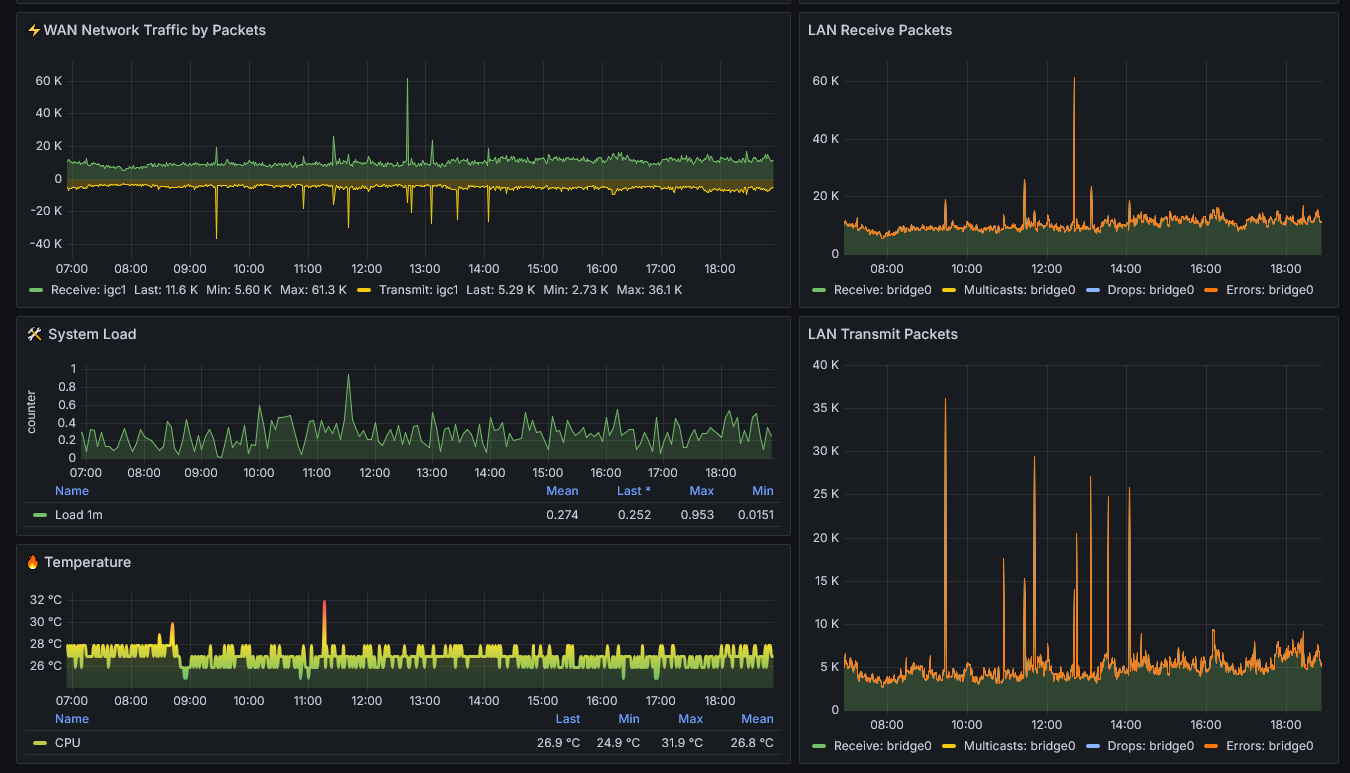Click the Name header in Temperature table
Image resolution: width=1350 pixels, height=773 pixels.
tap(72, 719)
